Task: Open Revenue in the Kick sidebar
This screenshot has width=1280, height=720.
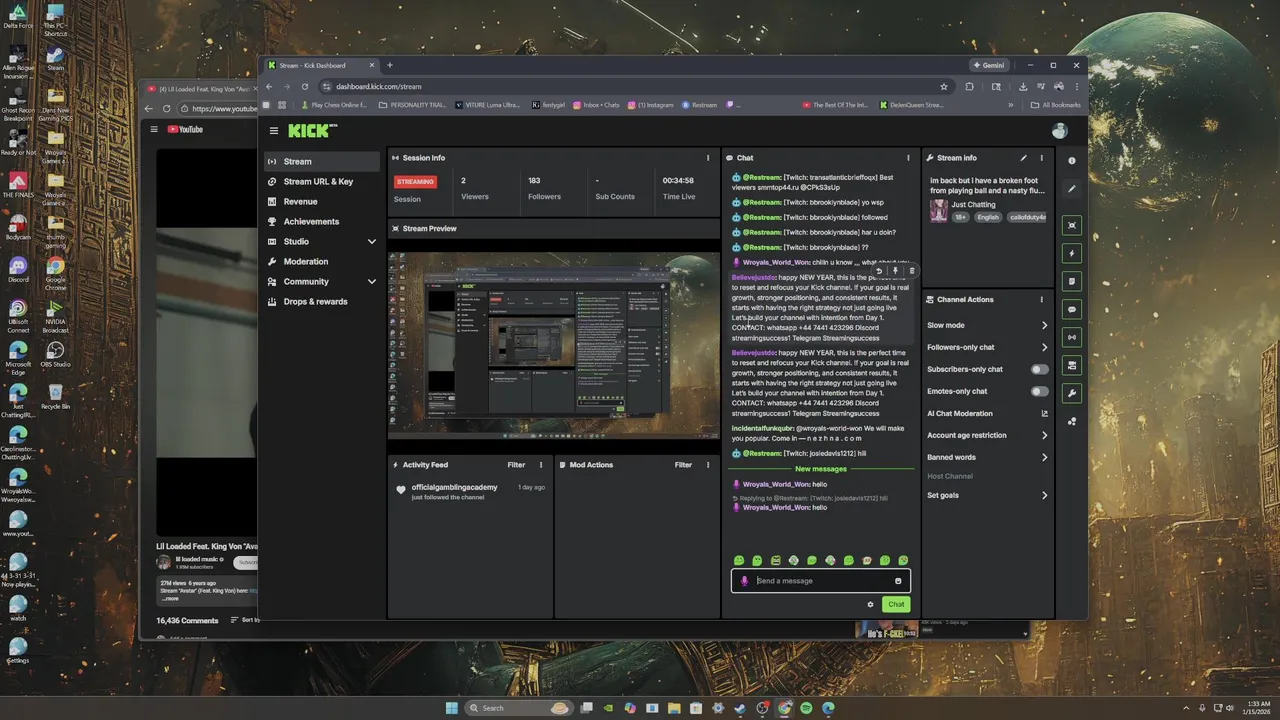Action: click(x=322, y=201)
